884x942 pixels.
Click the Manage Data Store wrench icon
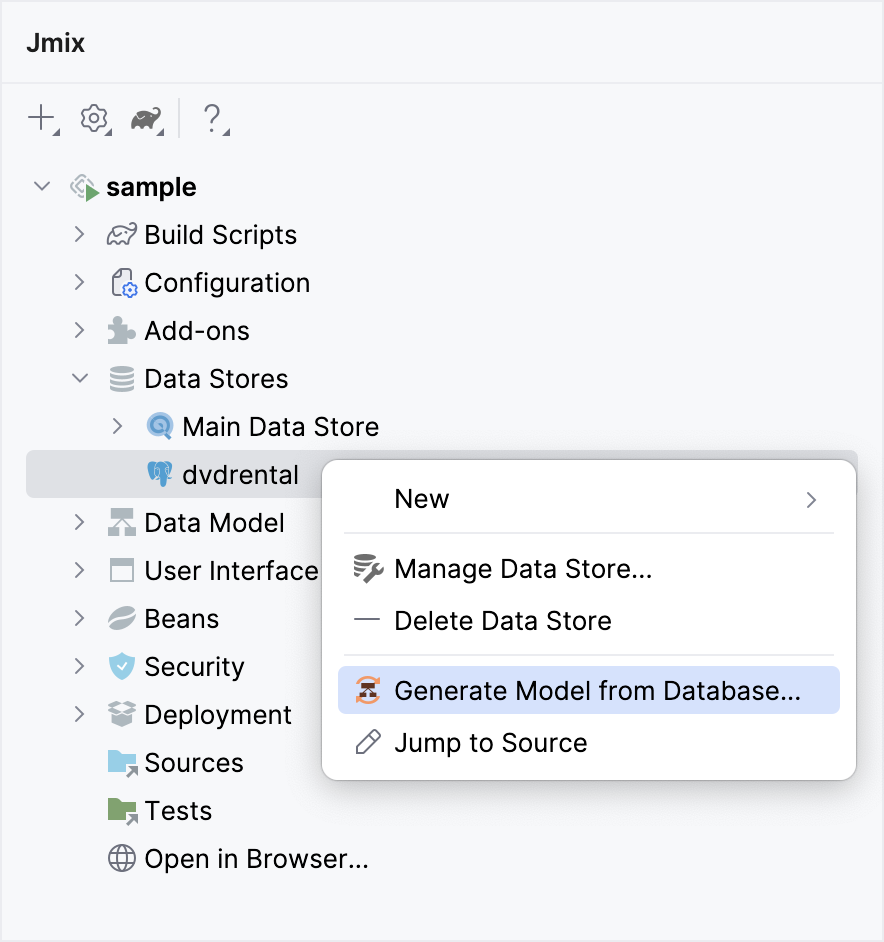pyautogui.click(x=367, y=570)
